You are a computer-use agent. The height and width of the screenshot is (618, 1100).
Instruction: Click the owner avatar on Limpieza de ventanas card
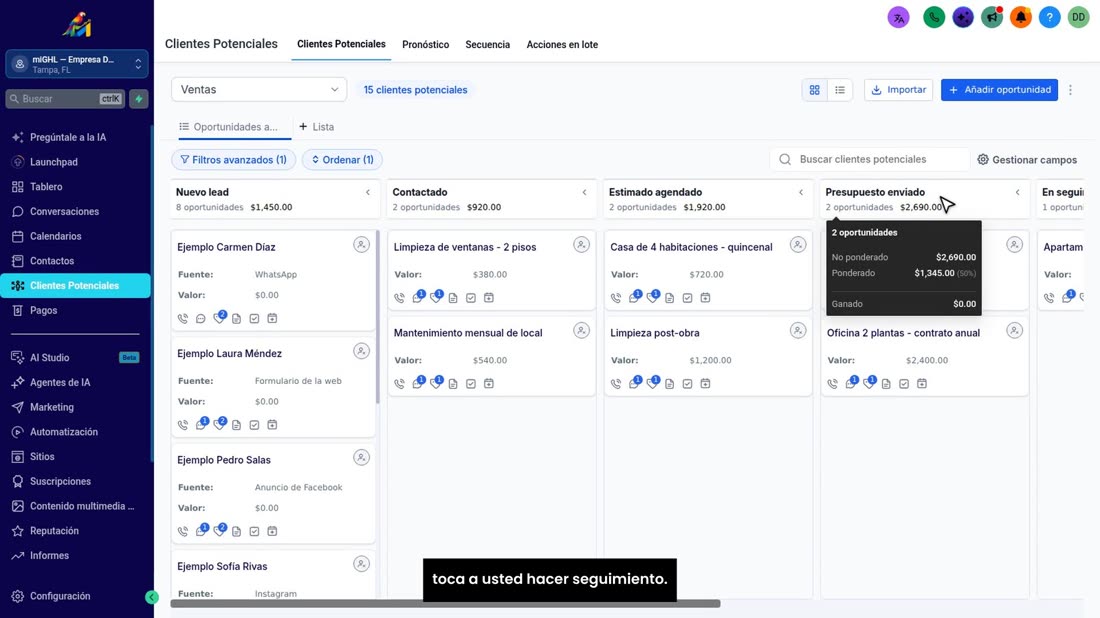582,245
